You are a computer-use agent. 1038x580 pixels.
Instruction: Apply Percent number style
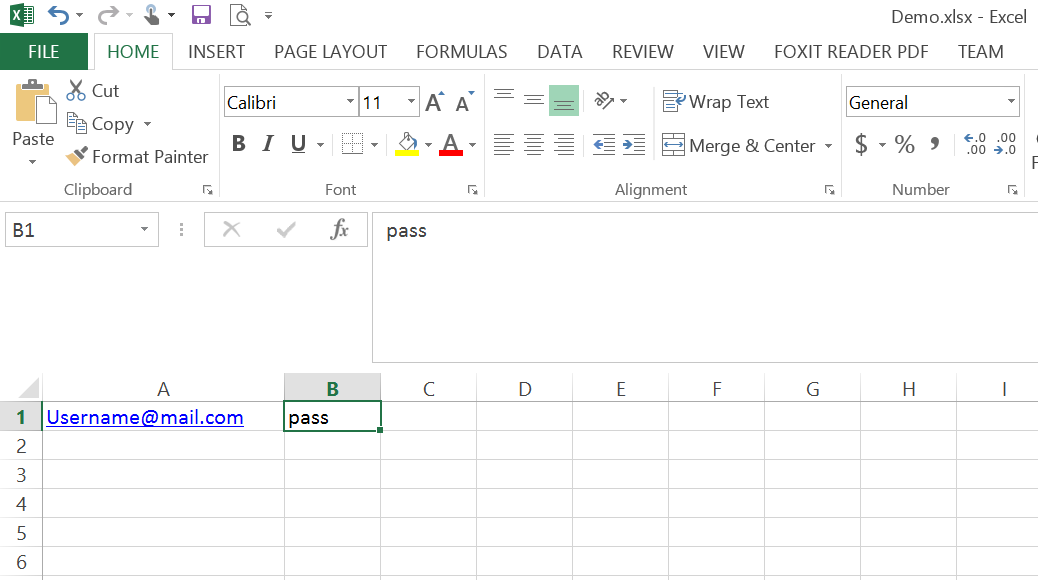coord(904,144)
